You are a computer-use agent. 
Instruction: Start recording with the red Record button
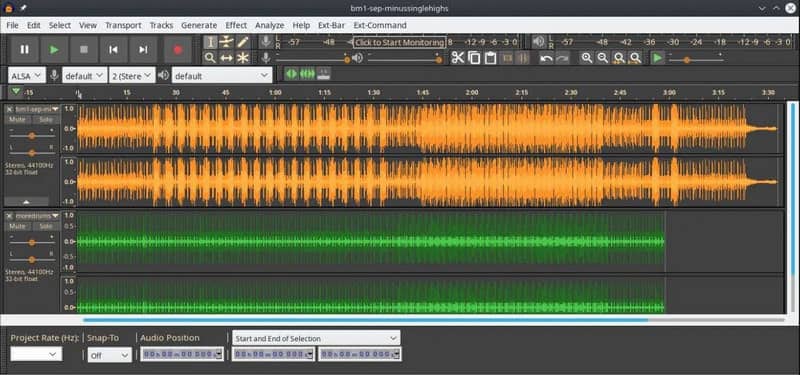[x=178, y=49]
